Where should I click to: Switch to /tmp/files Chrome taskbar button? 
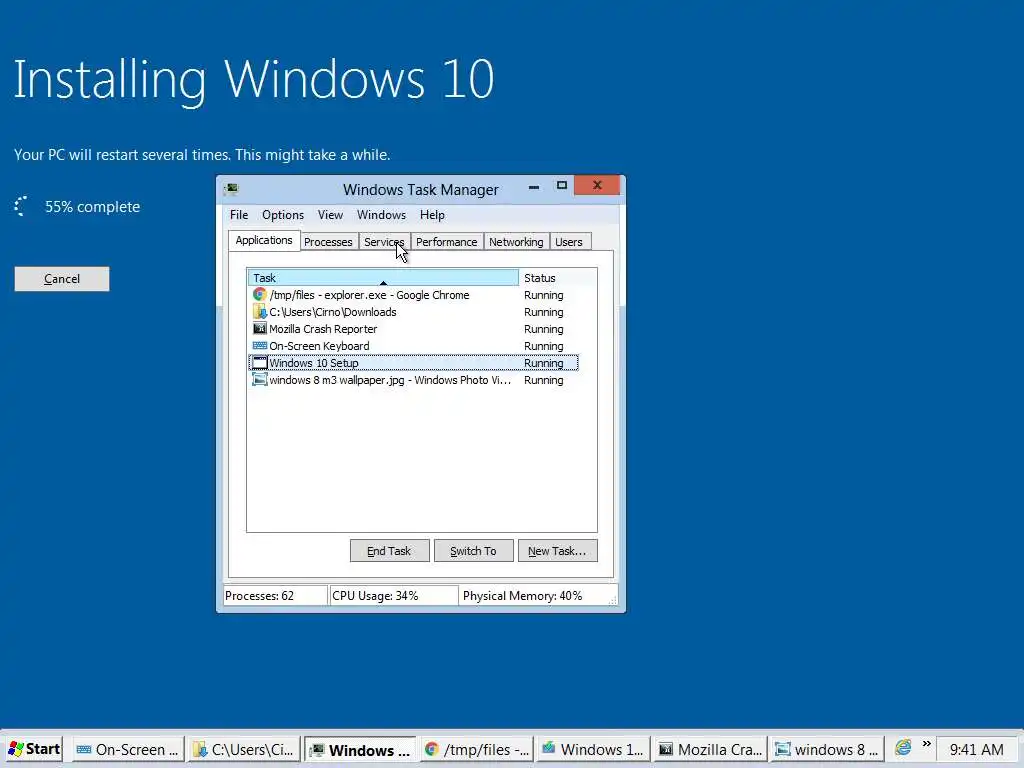tap(477, 749)
